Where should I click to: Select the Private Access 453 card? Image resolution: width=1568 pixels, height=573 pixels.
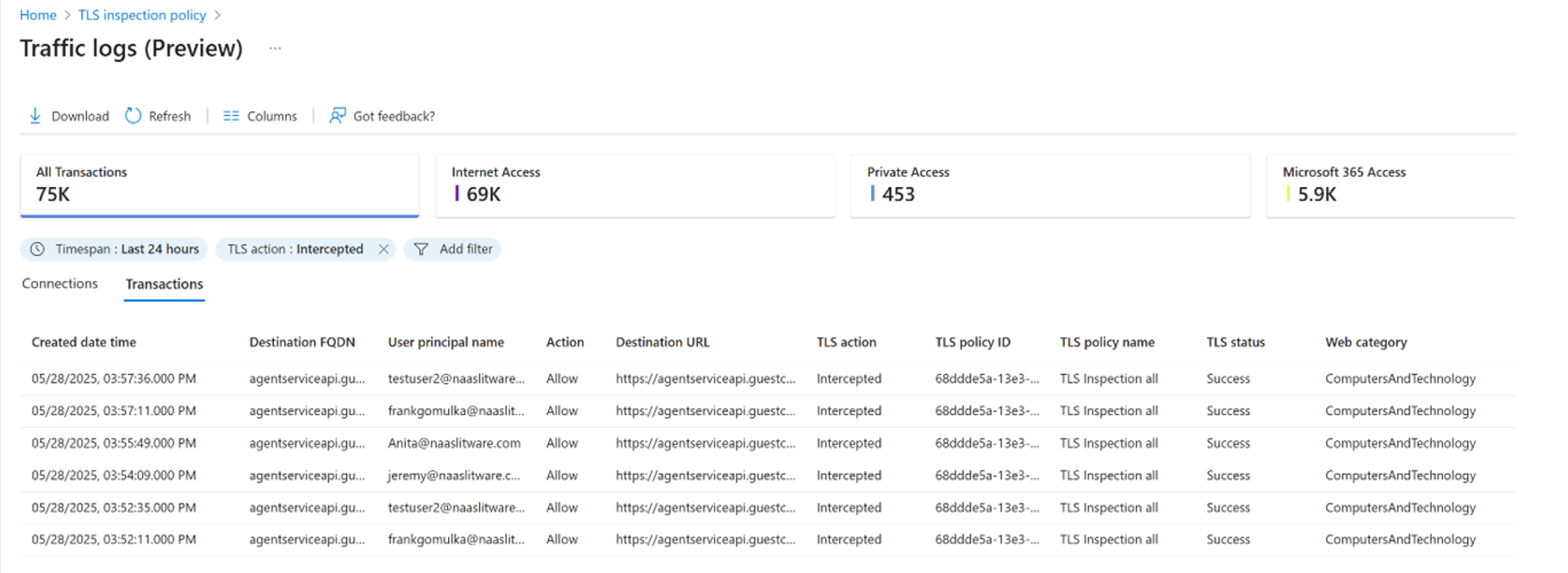point(1050,185)
